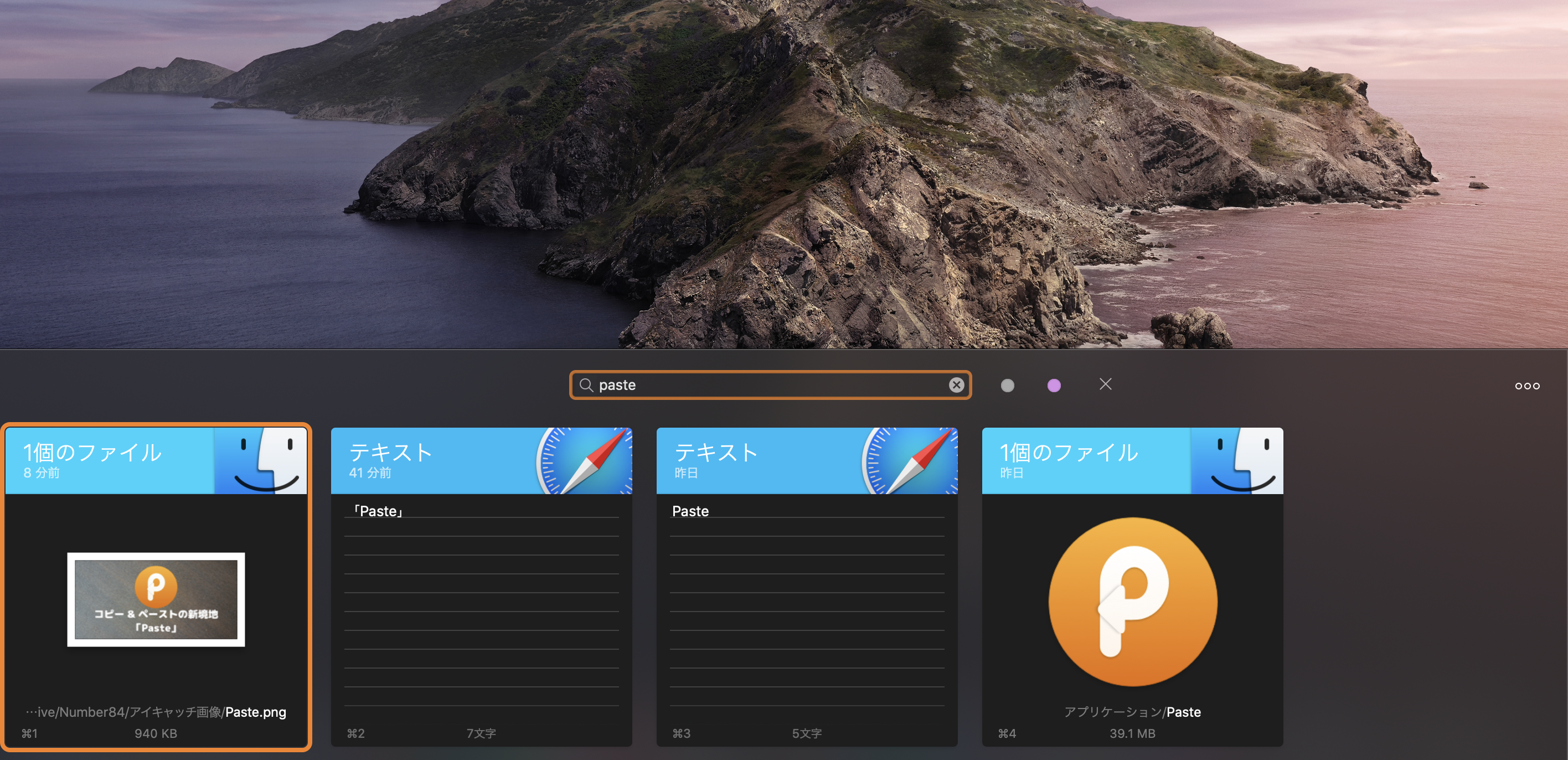Screen dimensions: 1568x760
Task: Click the ⌘3 shortcut label
Action: point(681,734)
